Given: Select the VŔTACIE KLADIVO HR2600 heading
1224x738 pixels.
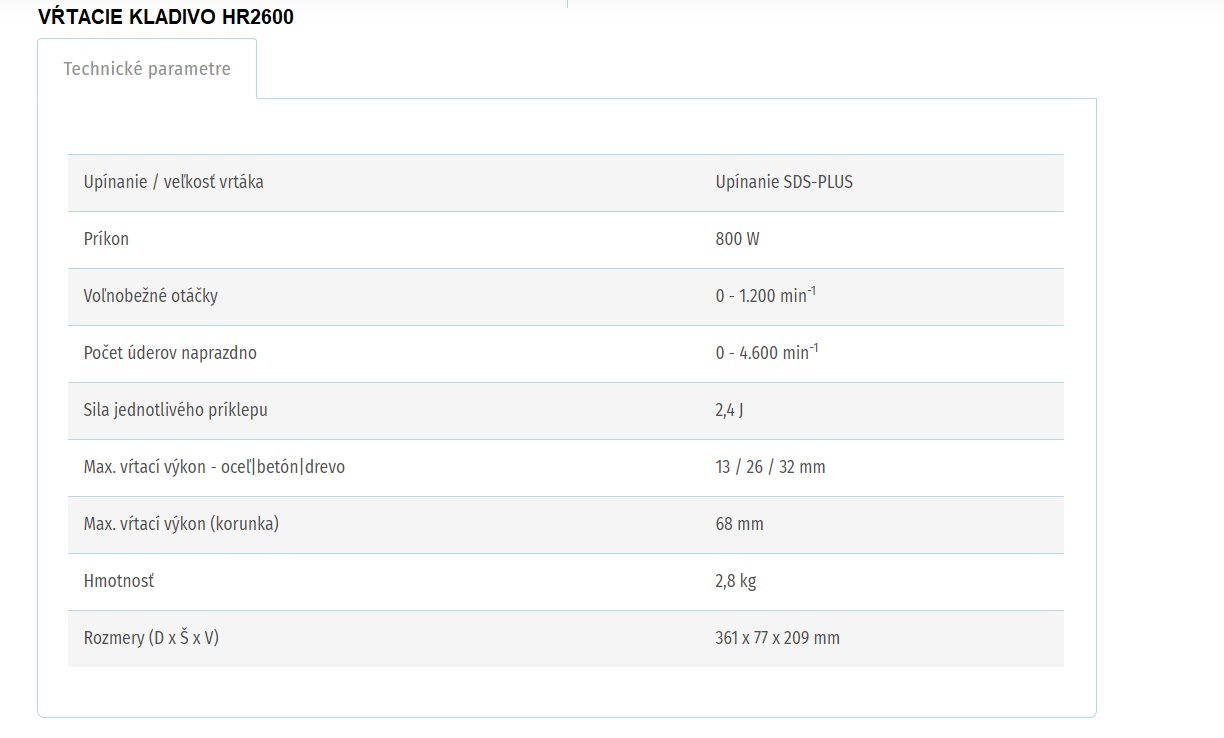Looking at the screenshot, I should (166, 17).
